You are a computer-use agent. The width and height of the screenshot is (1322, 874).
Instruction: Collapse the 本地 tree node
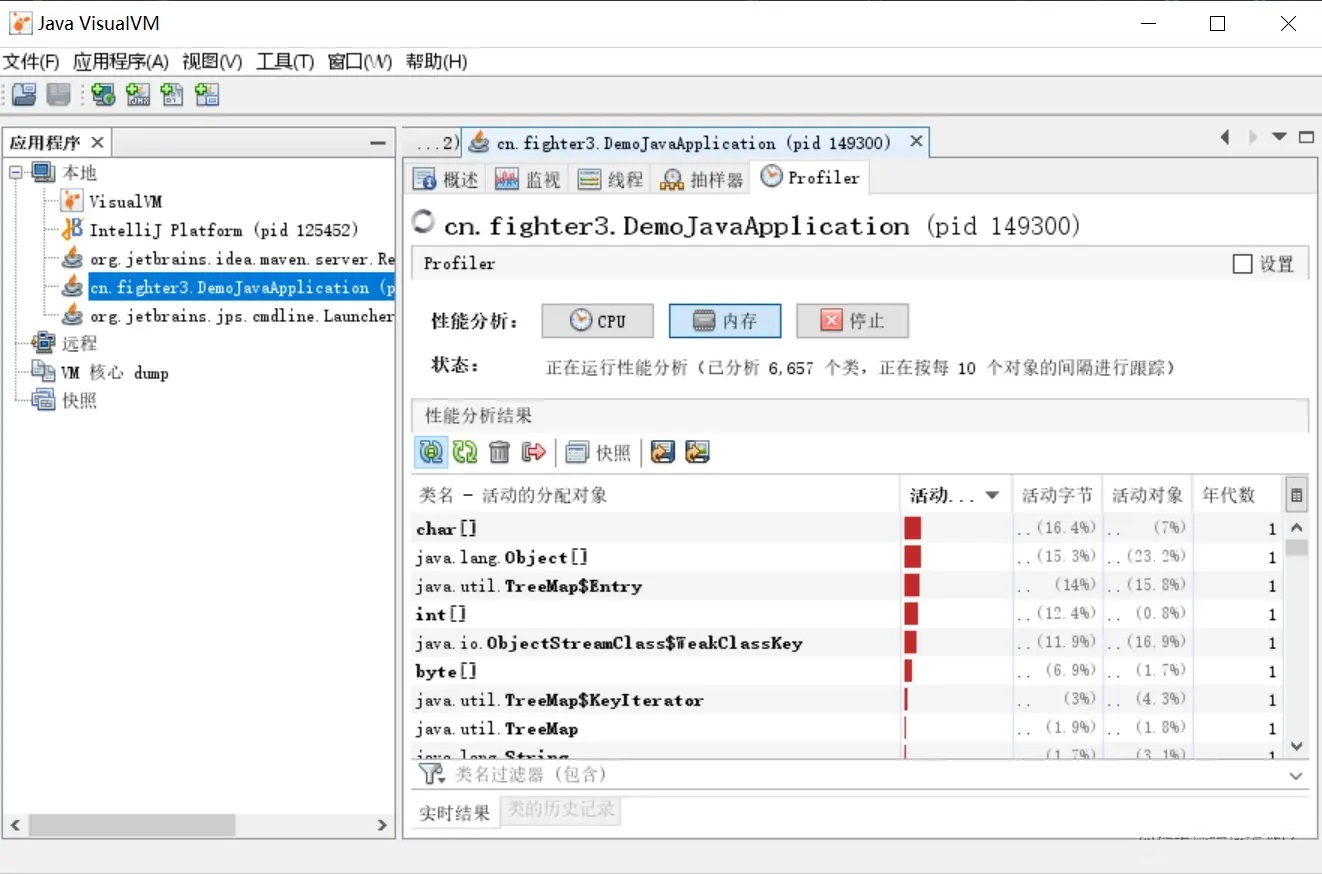pos(16,172)
